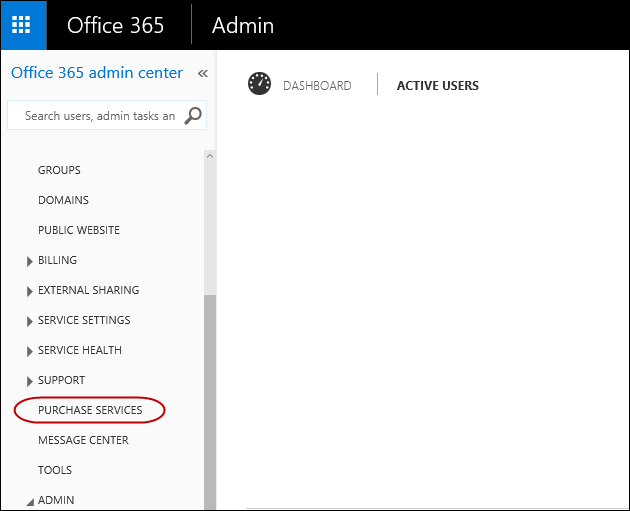Go to Message Center

[83, 440]
